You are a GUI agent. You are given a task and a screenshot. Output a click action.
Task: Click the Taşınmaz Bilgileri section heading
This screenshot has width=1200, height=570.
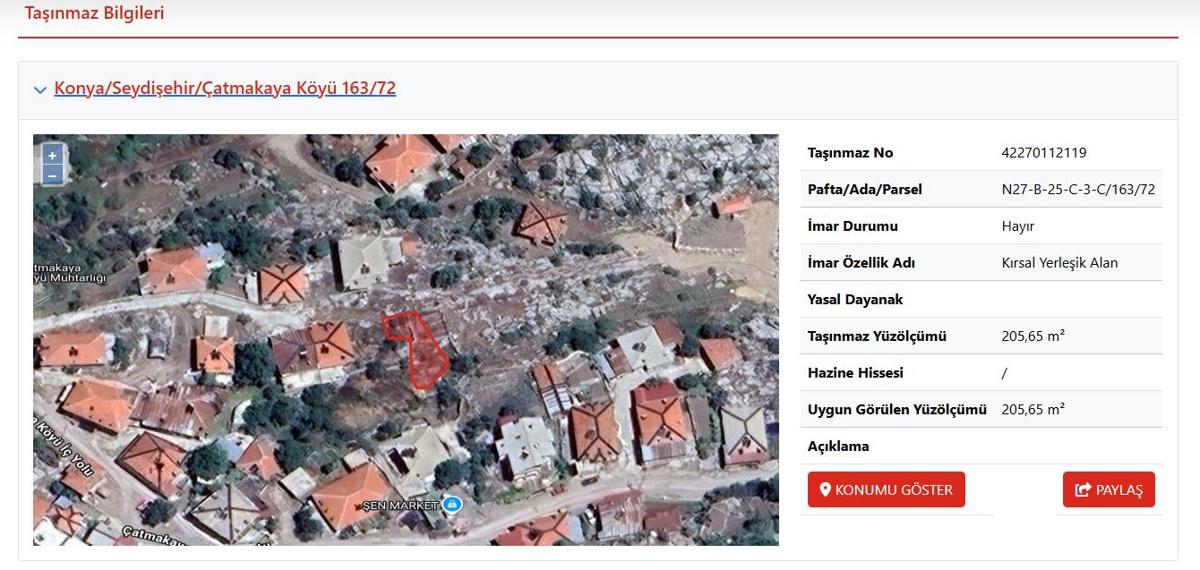94,13
